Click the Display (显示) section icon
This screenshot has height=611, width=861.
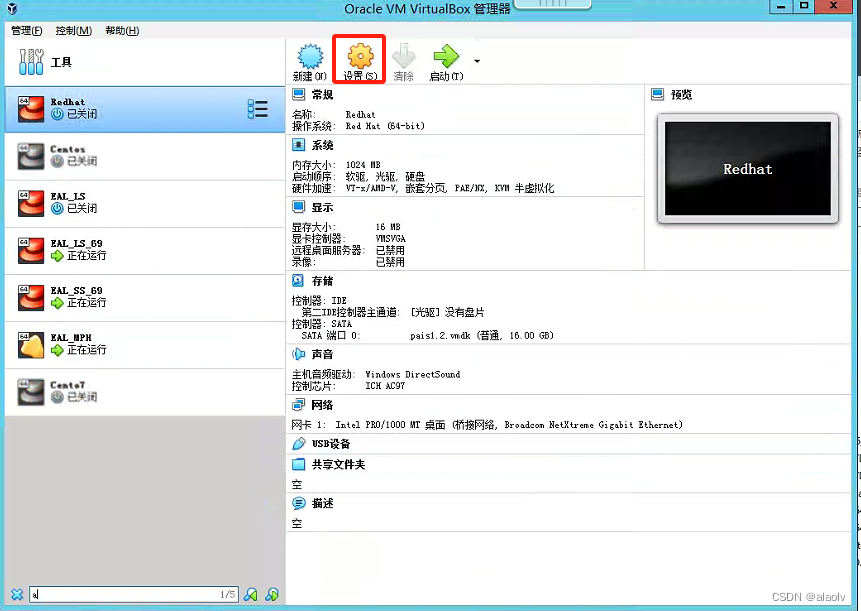tap(299, 207)
